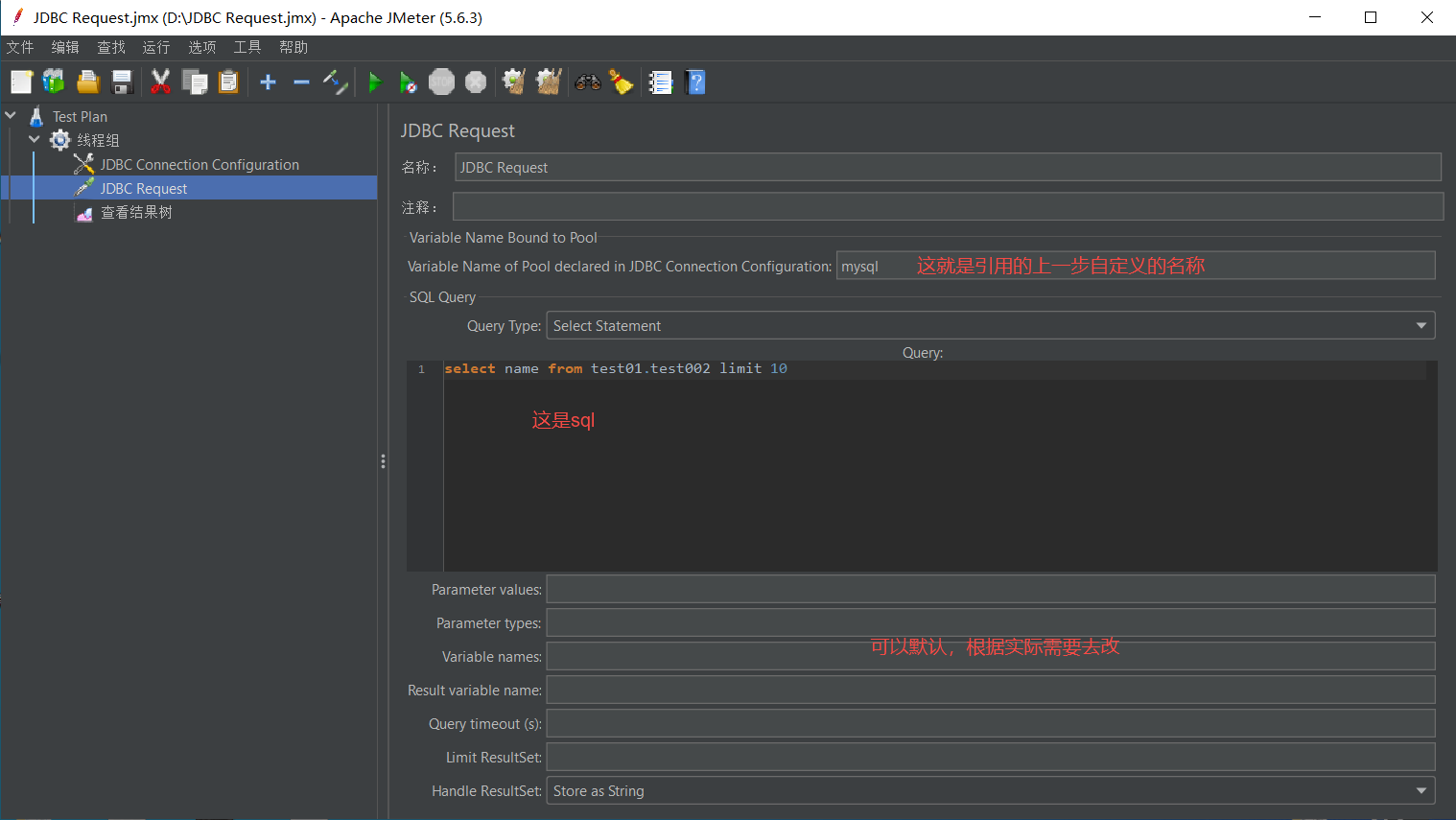Screen dimensions: 1456x820
Task: Open the Templates icon in toolbar
Action: tap(54, 82)
